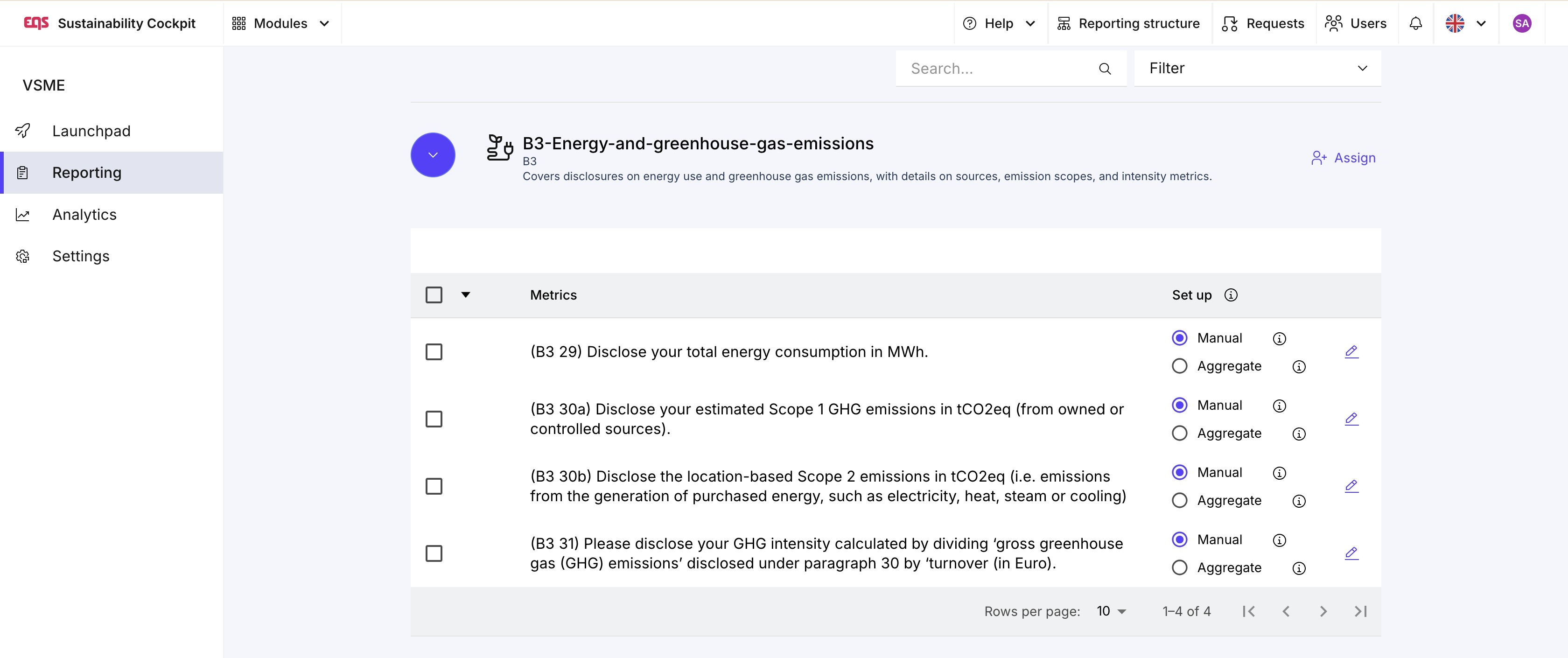Image resolution: width=1568 pixels, height=658 pixels.
Task: Go to Launchpad in the sidebar
Action: coord(91,131)
